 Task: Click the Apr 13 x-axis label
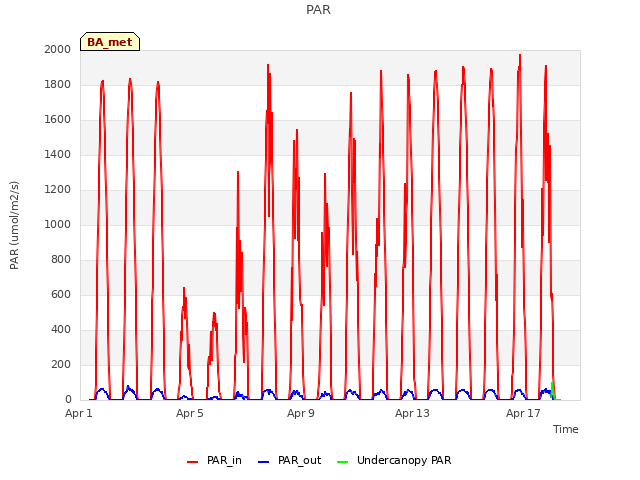pyautogui.click(x=412, y=413)
